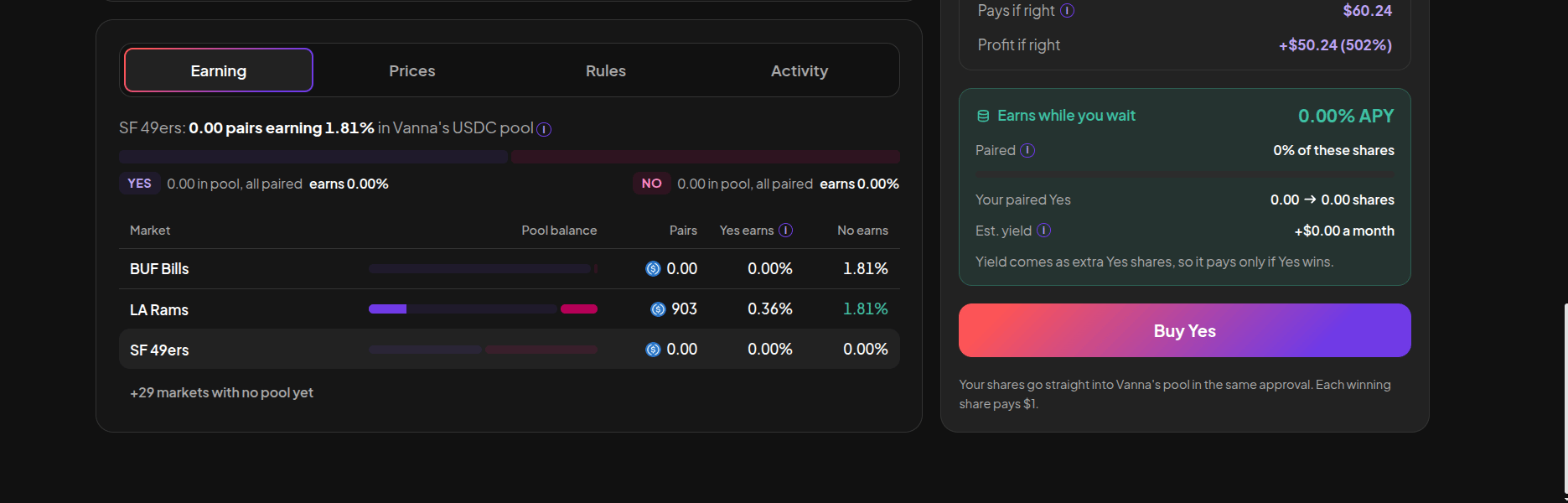Click the NO badge in the pool summary

[651, 184]
